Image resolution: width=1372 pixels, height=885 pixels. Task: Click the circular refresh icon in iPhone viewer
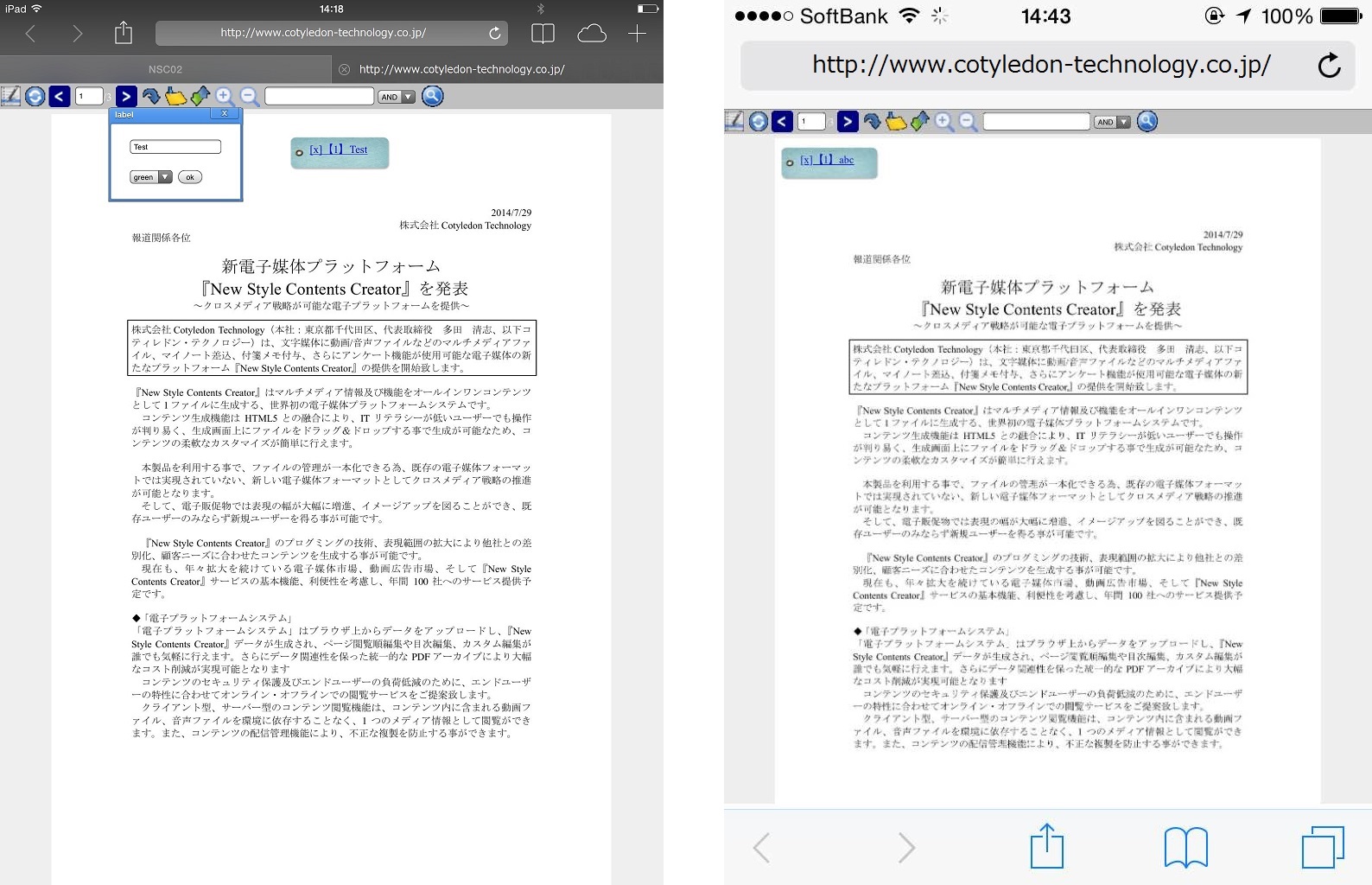point(758,122)
